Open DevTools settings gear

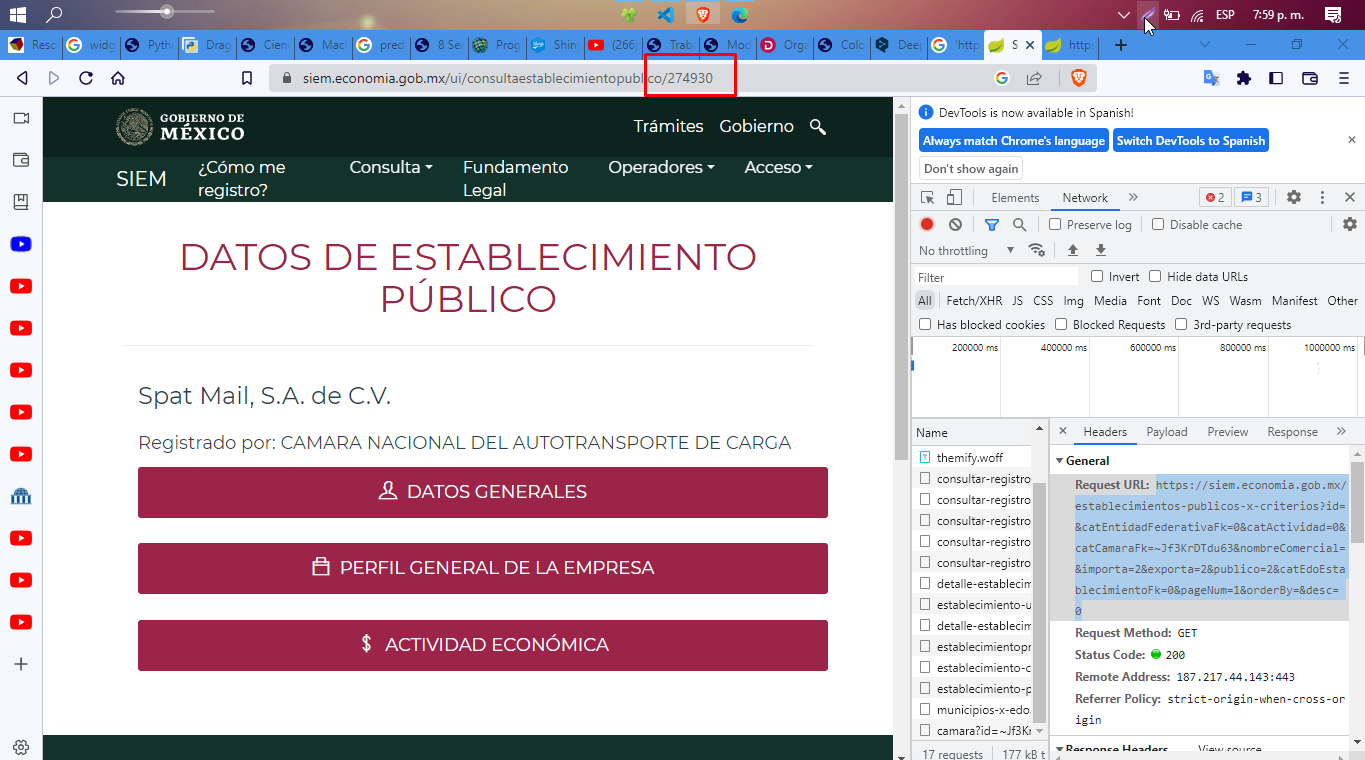(x=1294, y=197)
